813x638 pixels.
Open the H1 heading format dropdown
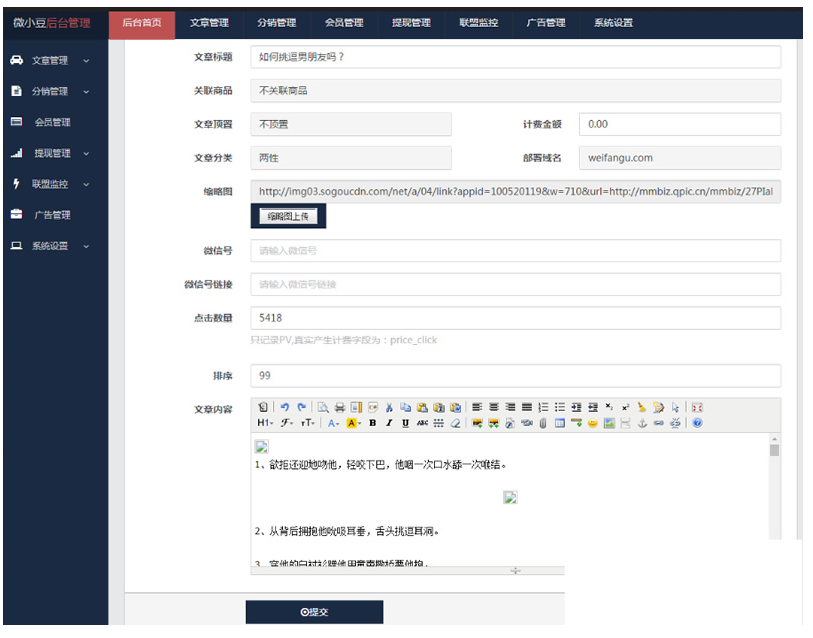[264, 423]
